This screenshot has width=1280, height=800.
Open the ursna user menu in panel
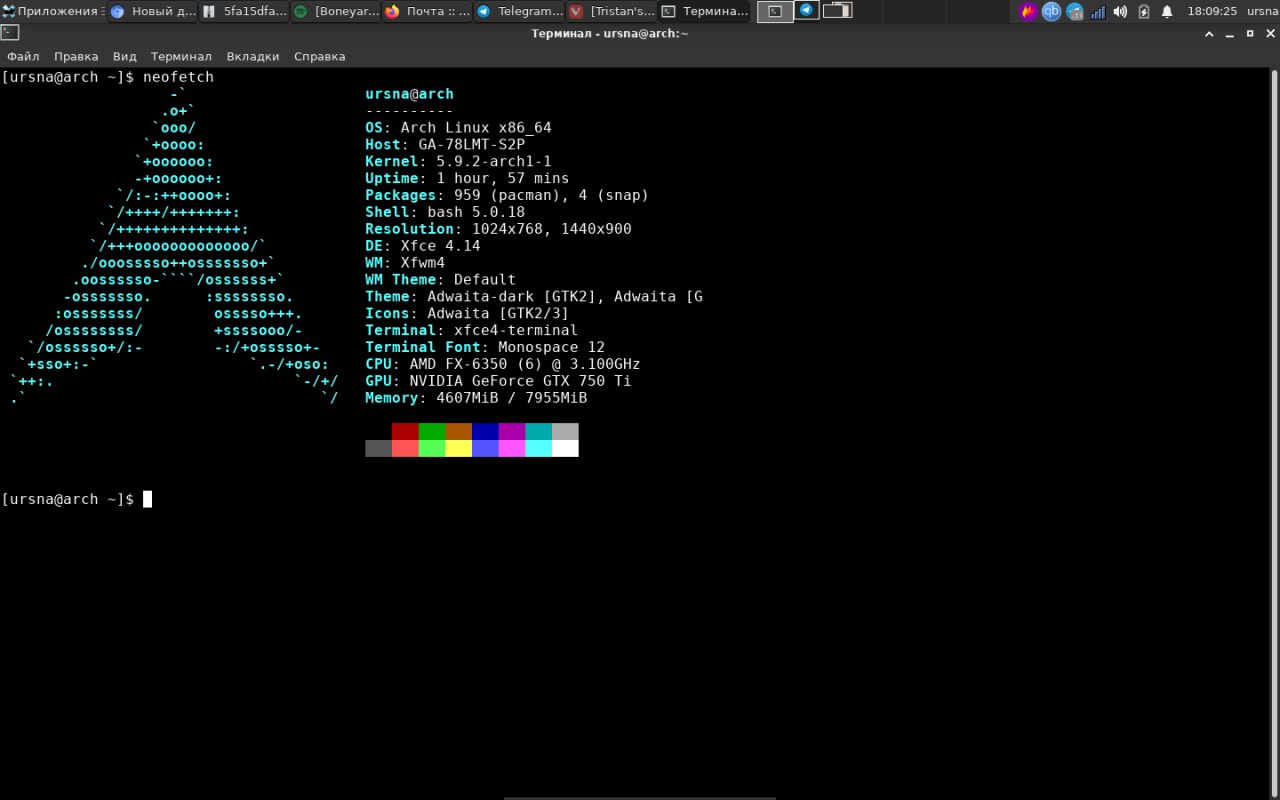click(x=1263, y=11)
